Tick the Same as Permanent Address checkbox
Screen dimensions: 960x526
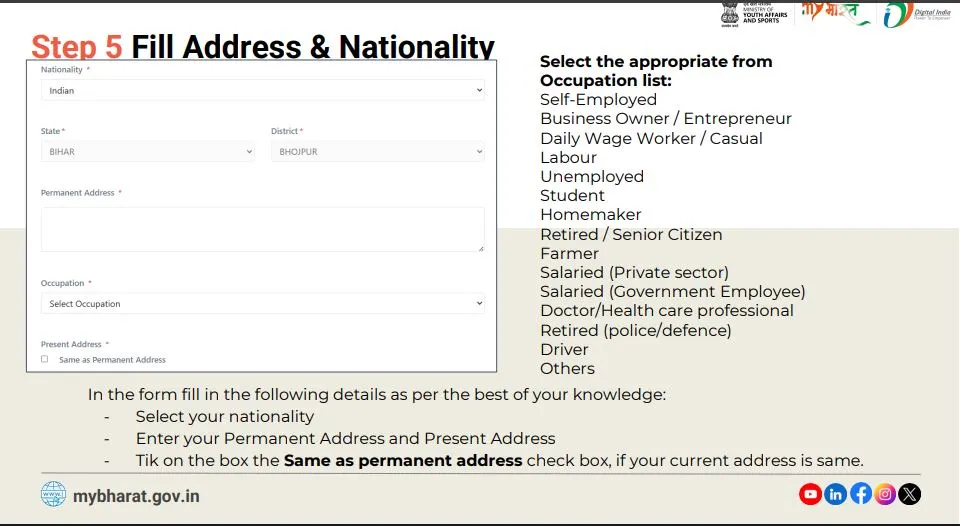(44, 359)
